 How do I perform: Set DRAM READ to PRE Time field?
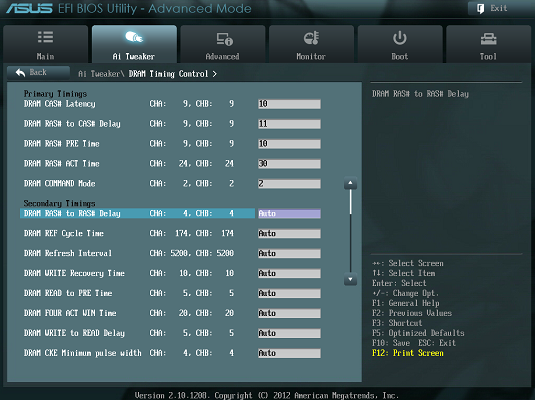(x=289, y=293)
